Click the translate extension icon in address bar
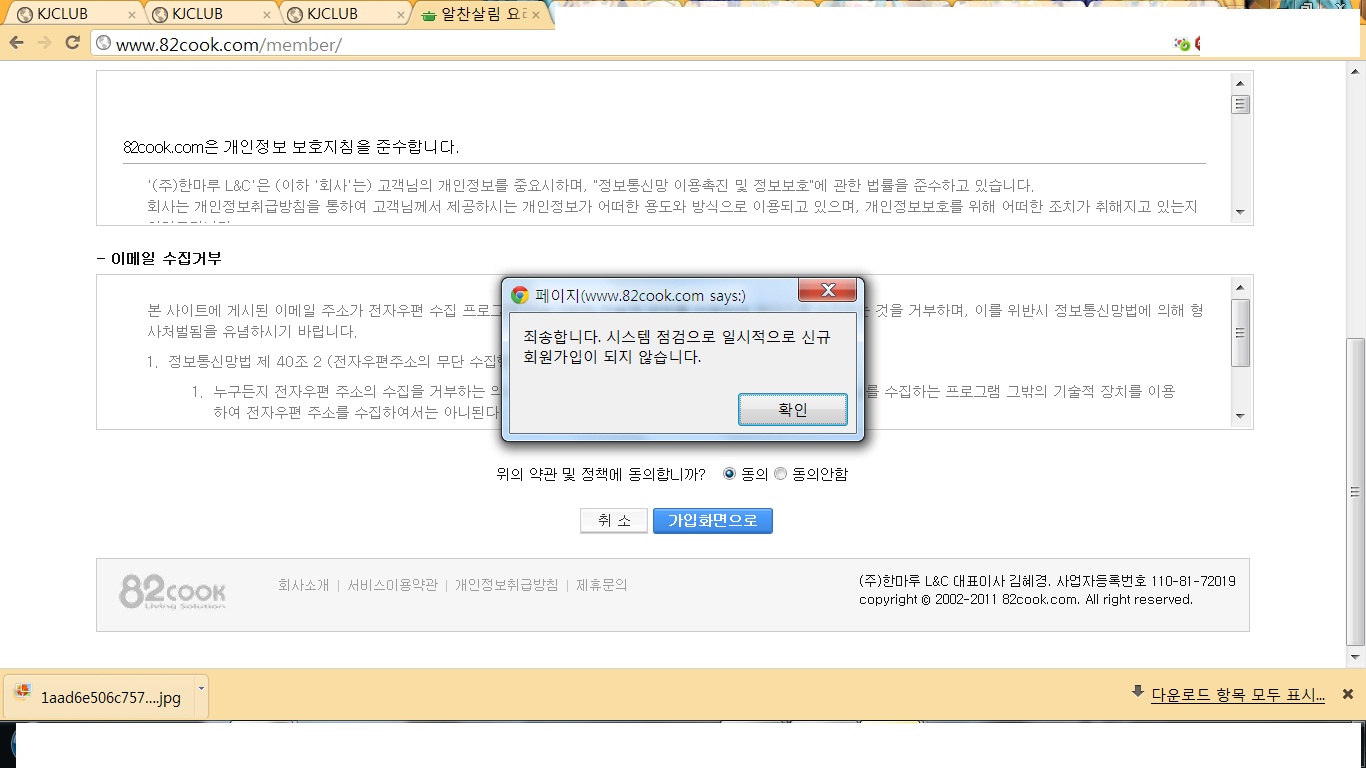Screen dimensions: 1366x768 [x=1182, y=44]
